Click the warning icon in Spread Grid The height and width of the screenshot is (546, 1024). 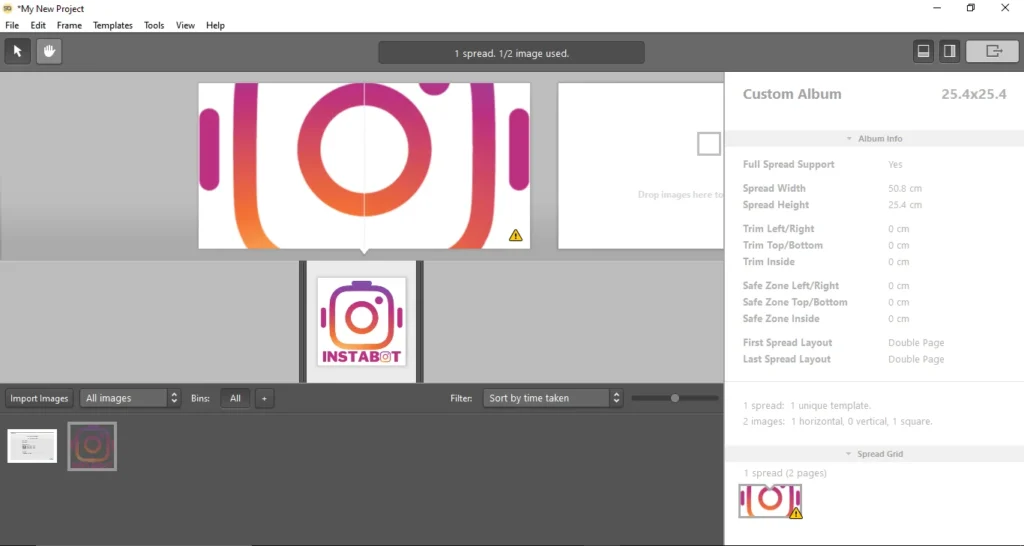795,513
